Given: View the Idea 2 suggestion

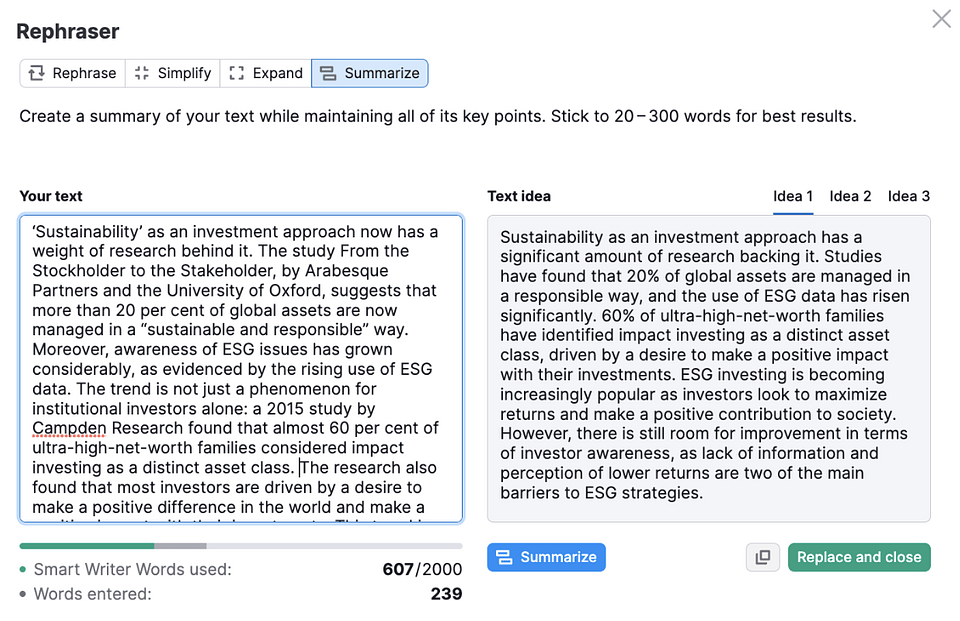Looking at the screenshot, I should (850, 197).
